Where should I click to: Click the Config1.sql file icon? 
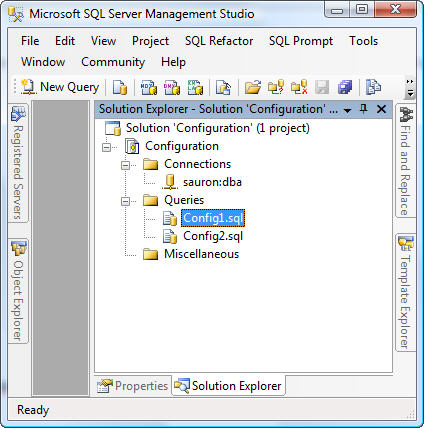pyautogui.click(x=170, y=218)
